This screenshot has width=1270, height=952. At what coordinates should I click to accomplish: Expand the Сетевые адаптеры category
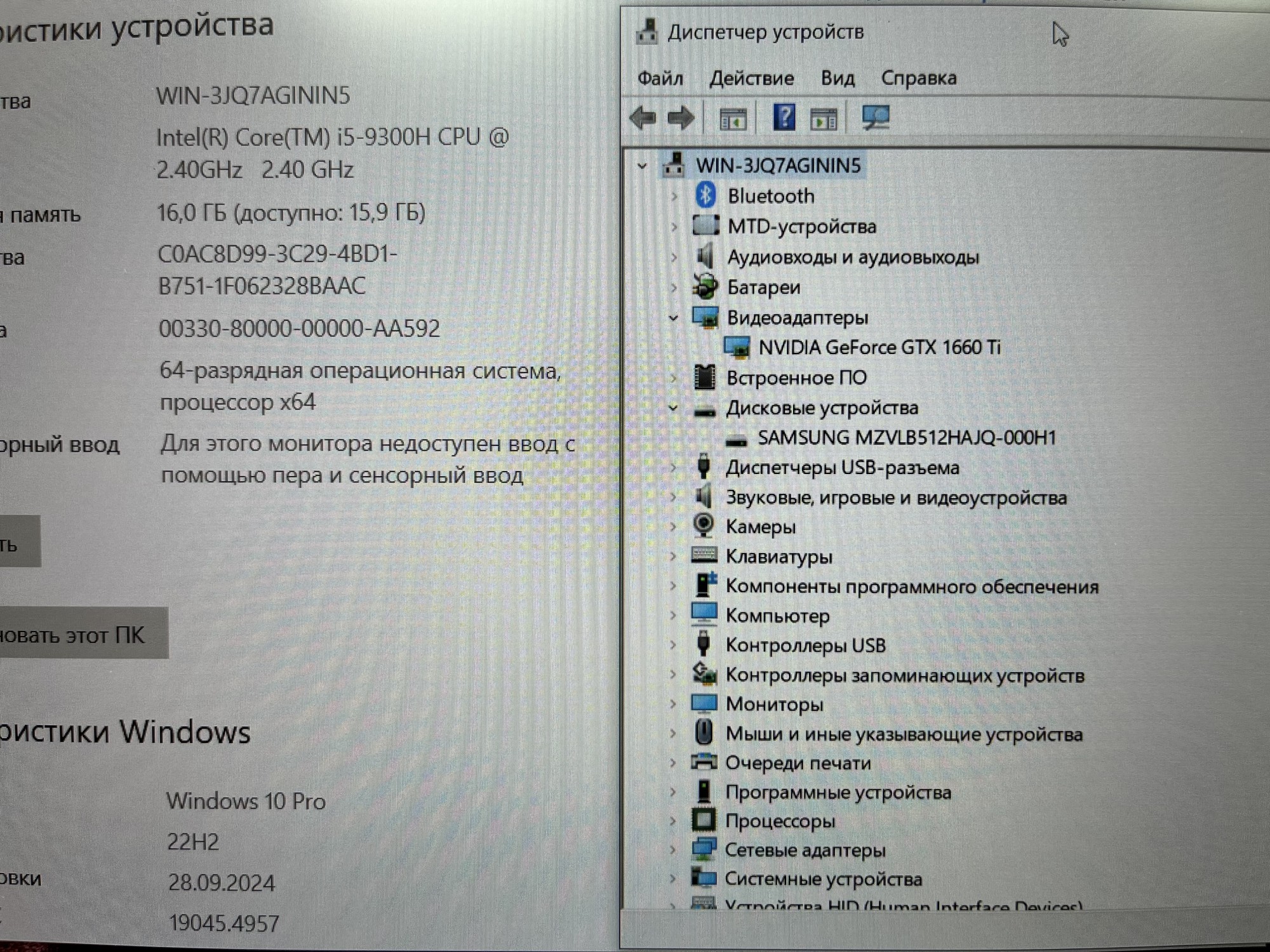click(x=674, y=850)
